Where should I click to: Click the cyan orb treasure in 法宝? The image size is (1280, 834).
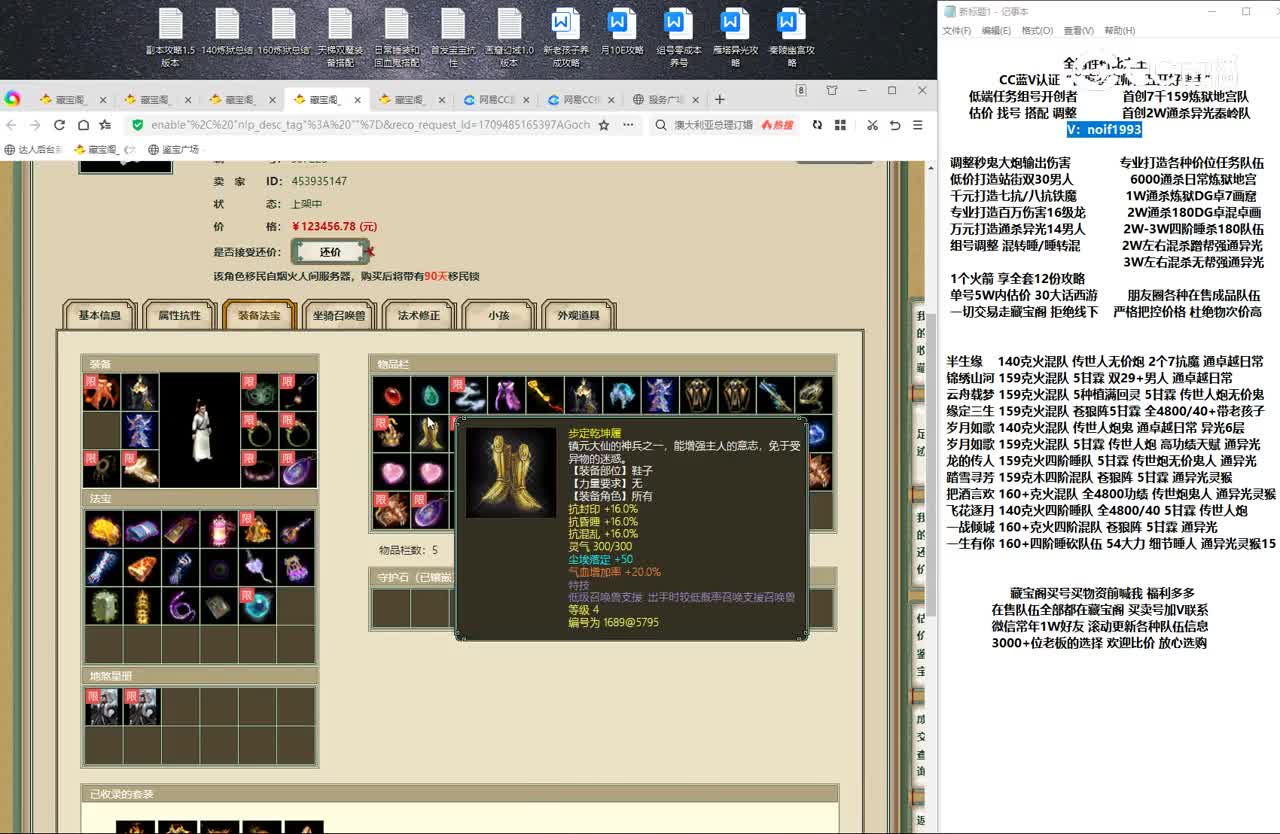coord(257,606)
